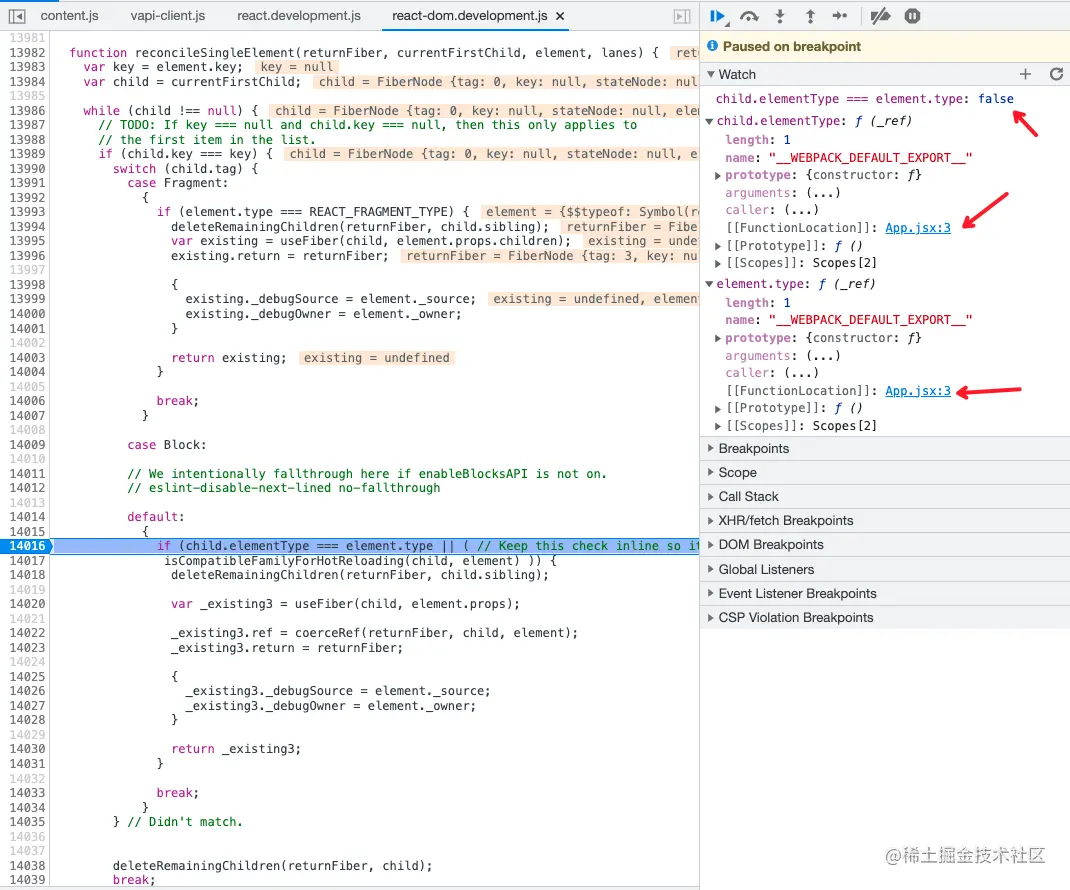Step over the next function call
This screenshot has height=890, width=1070.
749,16
